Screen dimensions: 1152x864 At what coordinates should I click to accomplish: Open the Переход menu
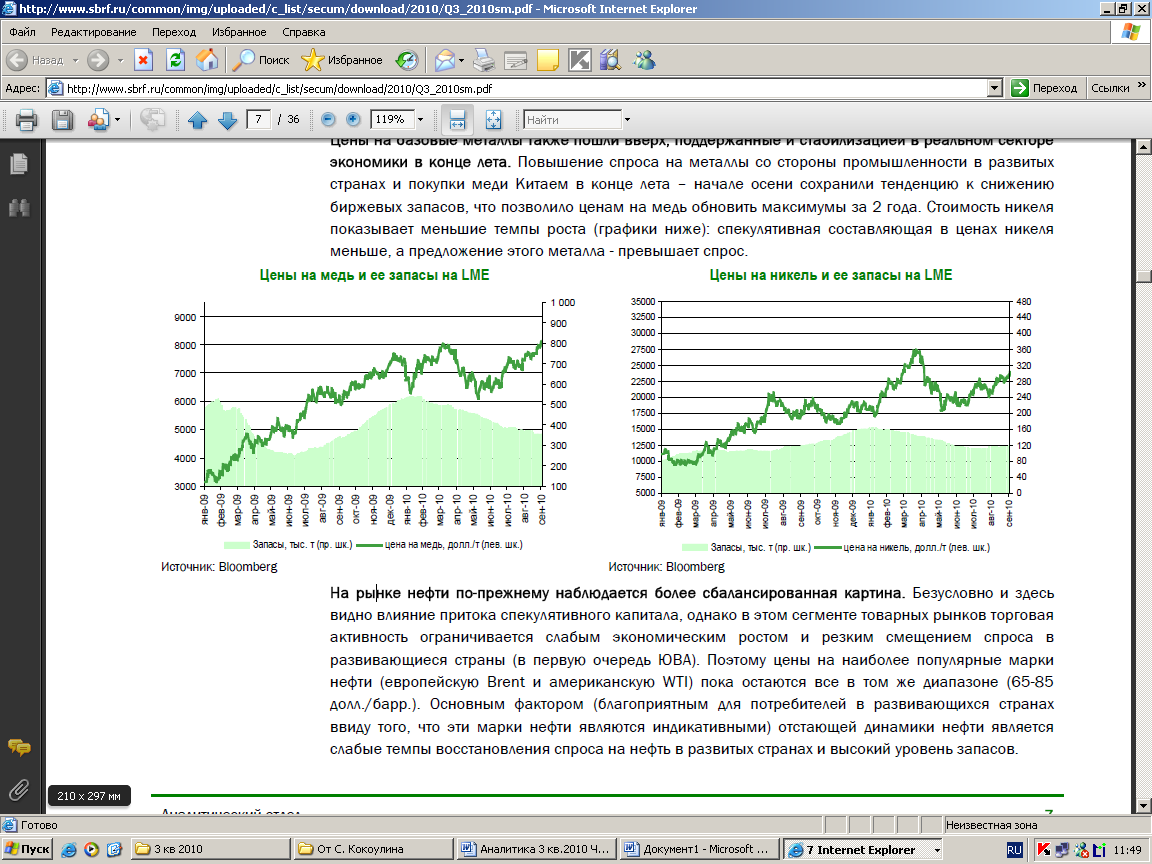click(174, 32)
